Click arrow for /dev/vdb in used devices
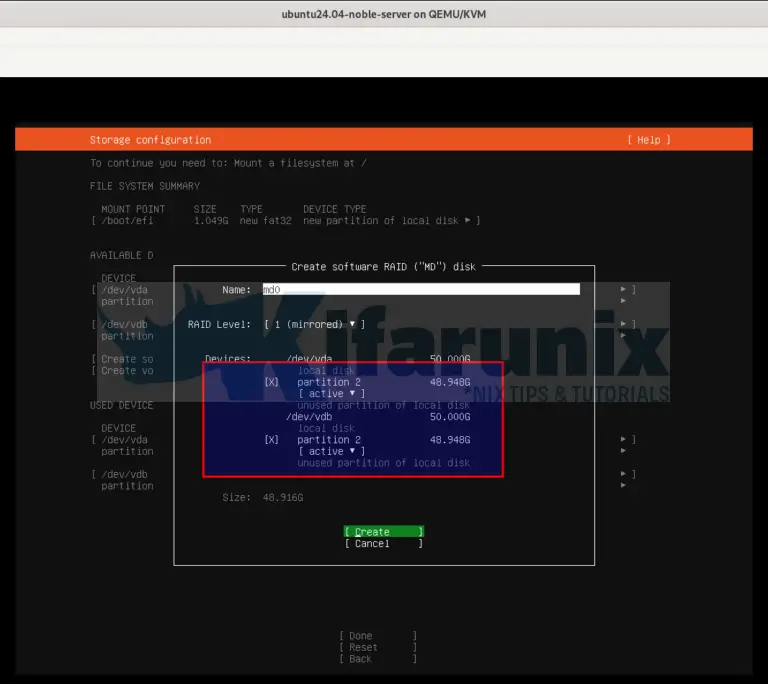 point(625,474)
